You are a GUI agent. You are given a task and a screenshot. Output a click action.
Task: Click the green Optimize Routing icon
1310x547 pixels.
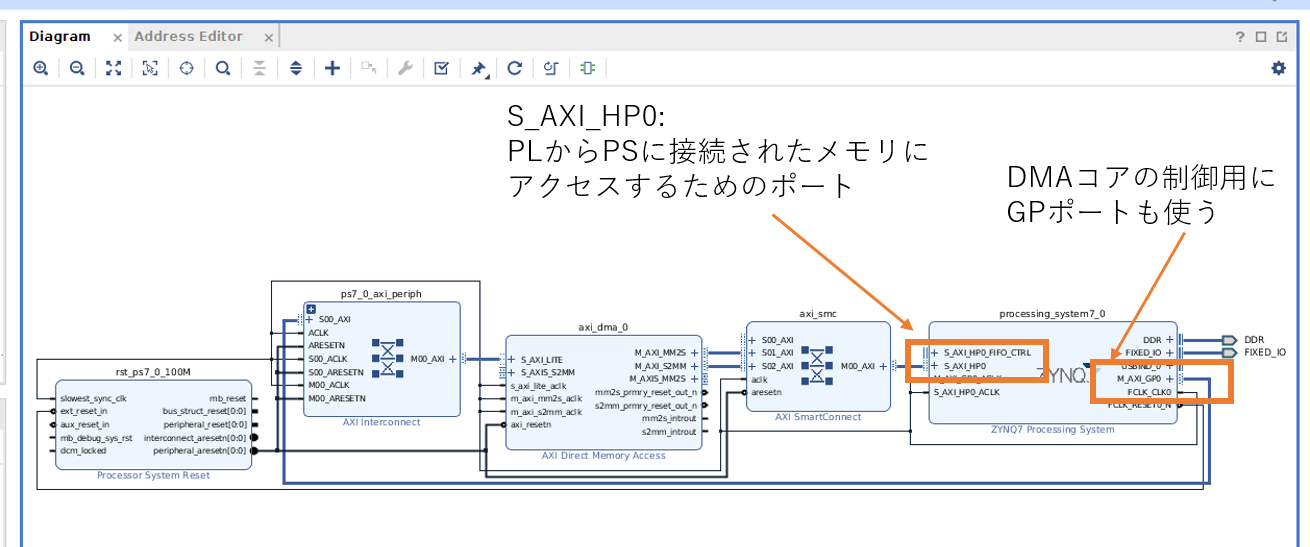point(588,69)
